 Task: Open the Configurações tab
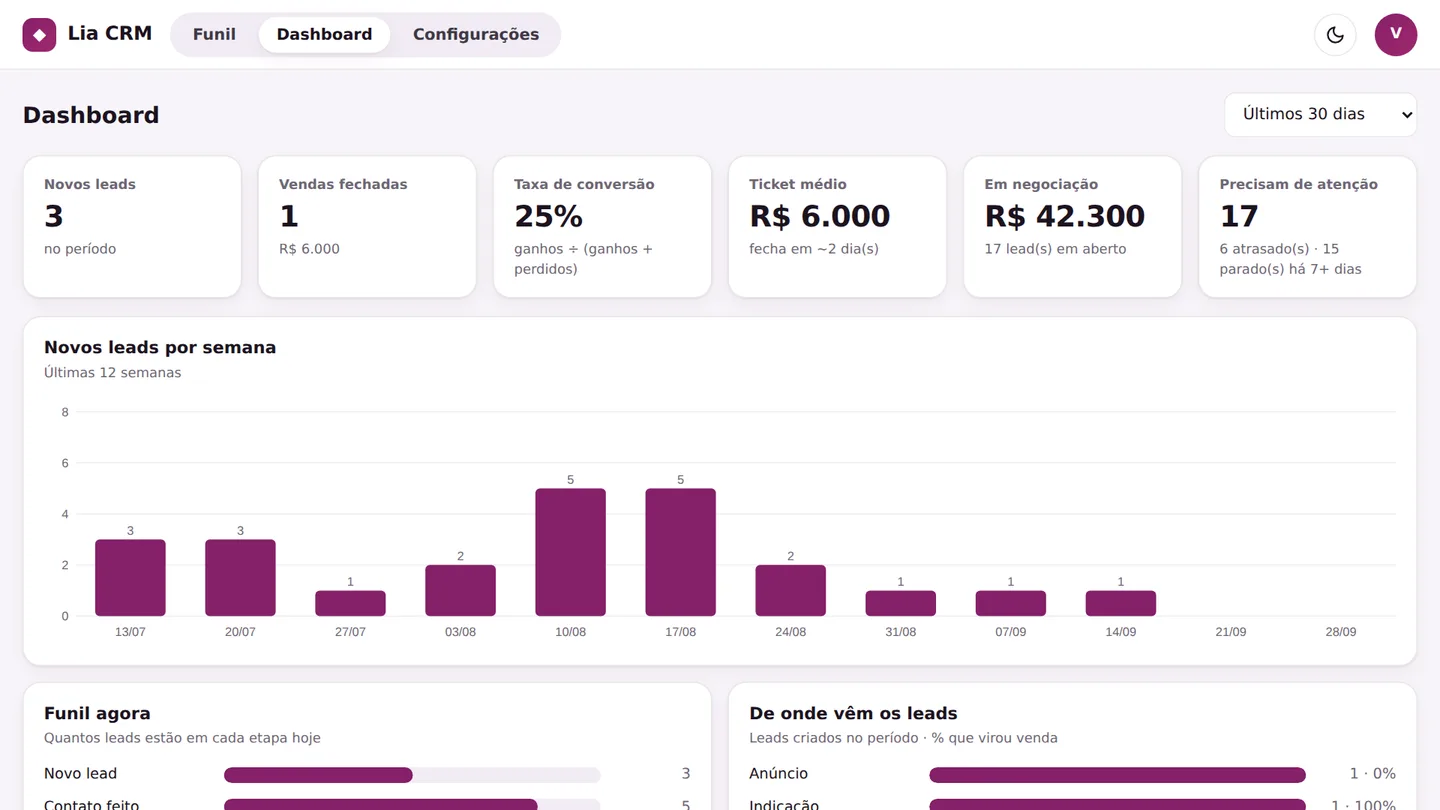(476, 35)
